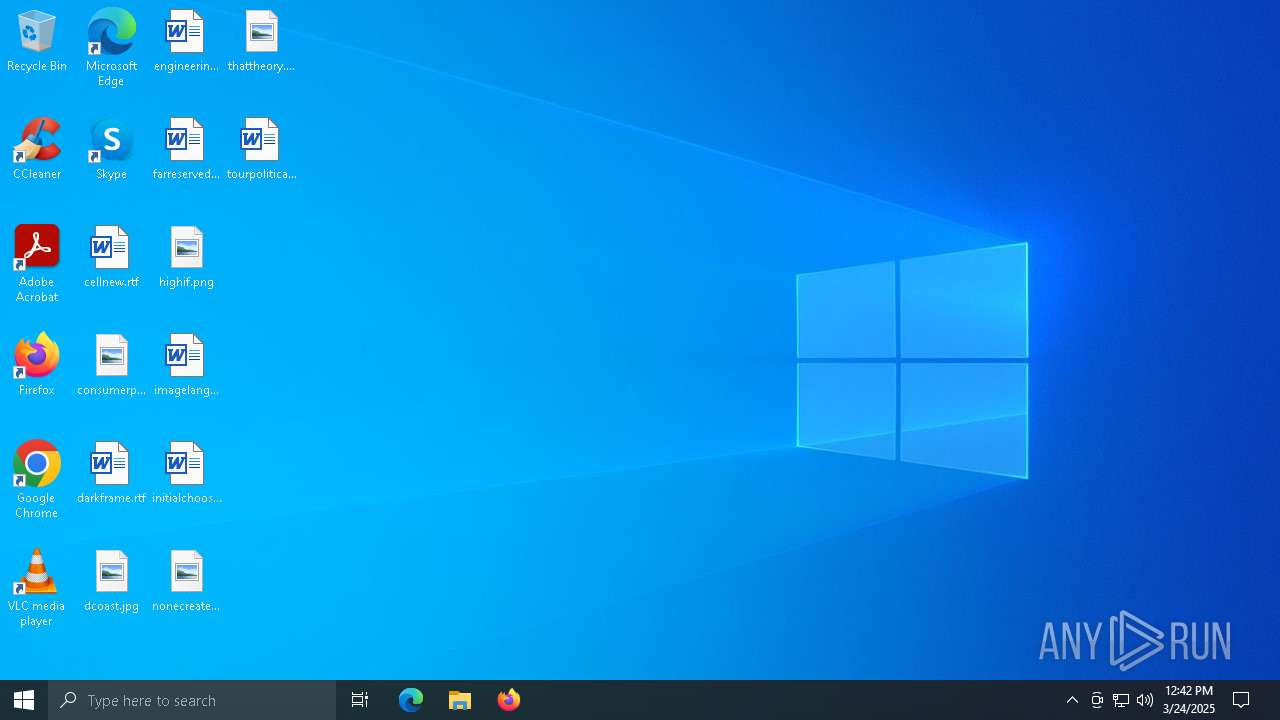Screen dimensions: 1280x720
Task: Click the Meet Now tray icon
Action: (x=1097, y=700)
